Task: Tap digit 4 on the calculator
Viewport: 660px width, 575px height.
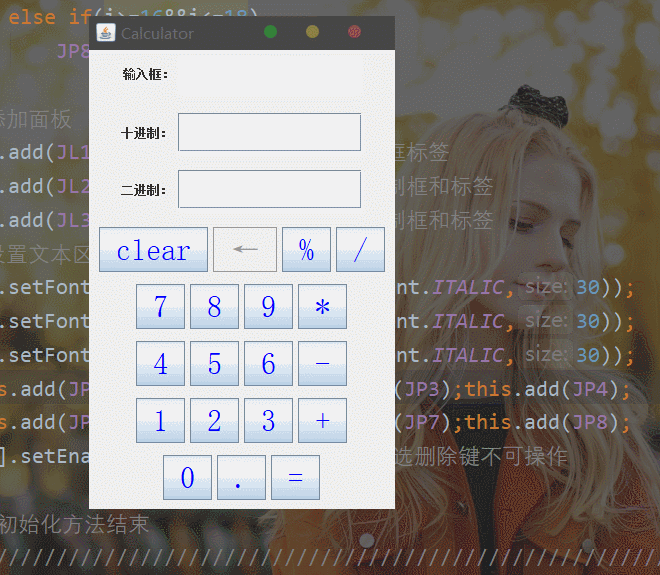Action: pos(160,364)
